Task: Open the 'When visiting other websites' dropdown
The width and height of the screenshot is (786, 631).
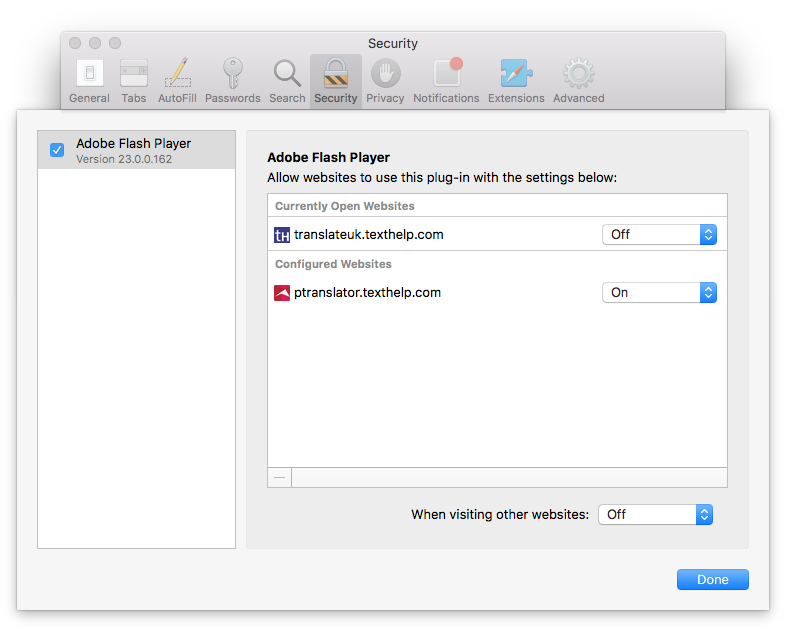Action: coord(655,515)
